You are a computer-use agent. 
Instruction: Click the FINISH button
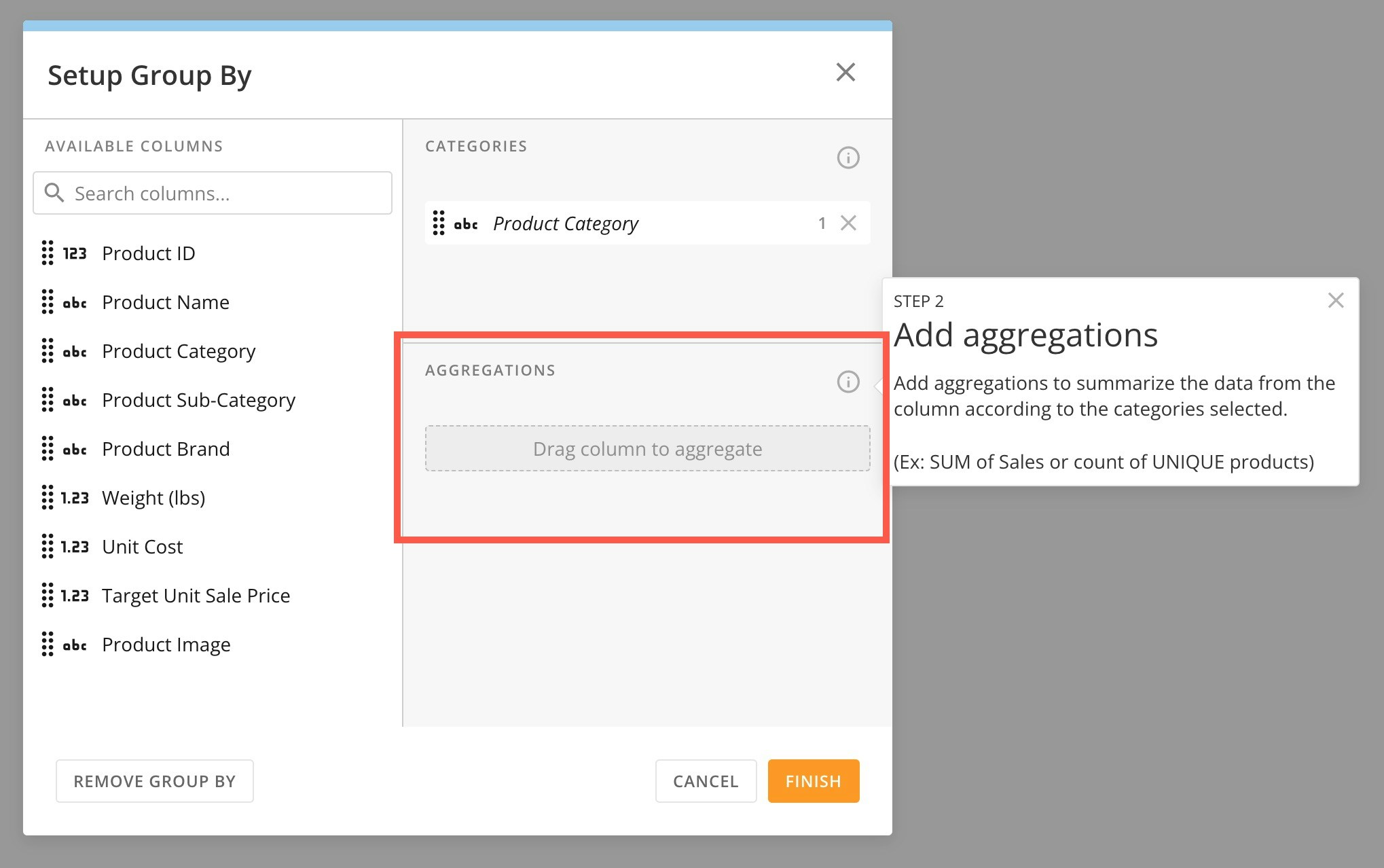[x=813, y=781]
